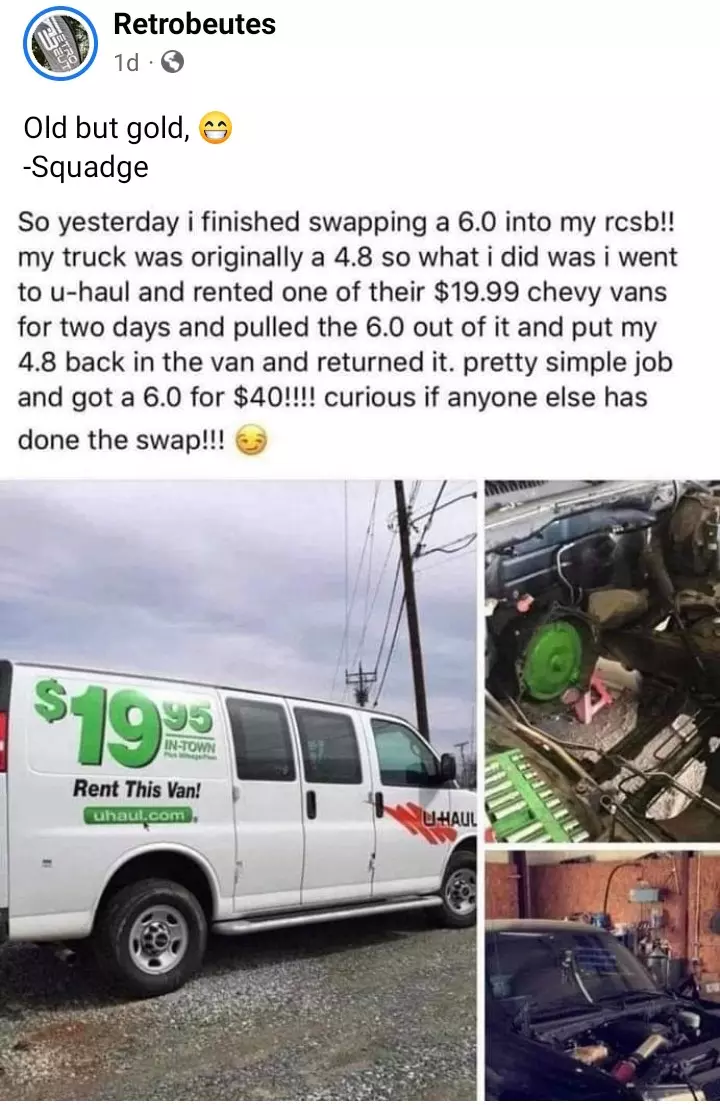This screenshot has width=720, height=1105.
Task: Click the post body text paragraph
Action: [347, 330]
